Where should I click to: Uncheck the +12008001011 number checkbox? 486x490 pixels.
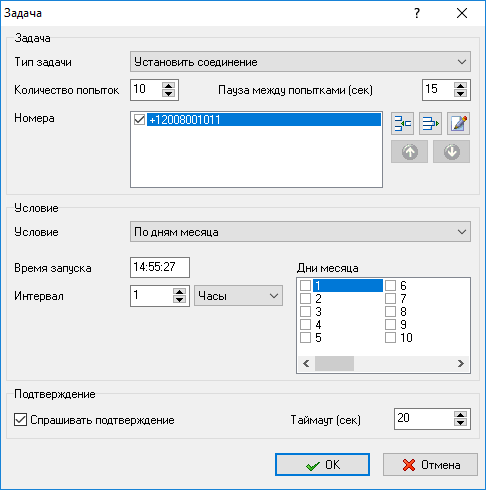click(139, 119)
